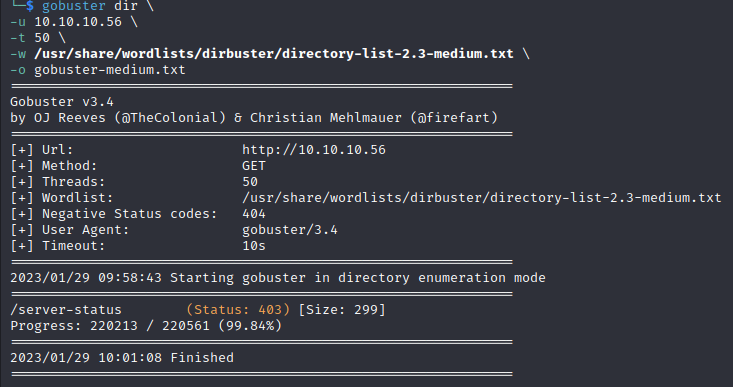Click the wordlist path after -w flag
This screenshot has width=733, height=387.
coord(273,54)
